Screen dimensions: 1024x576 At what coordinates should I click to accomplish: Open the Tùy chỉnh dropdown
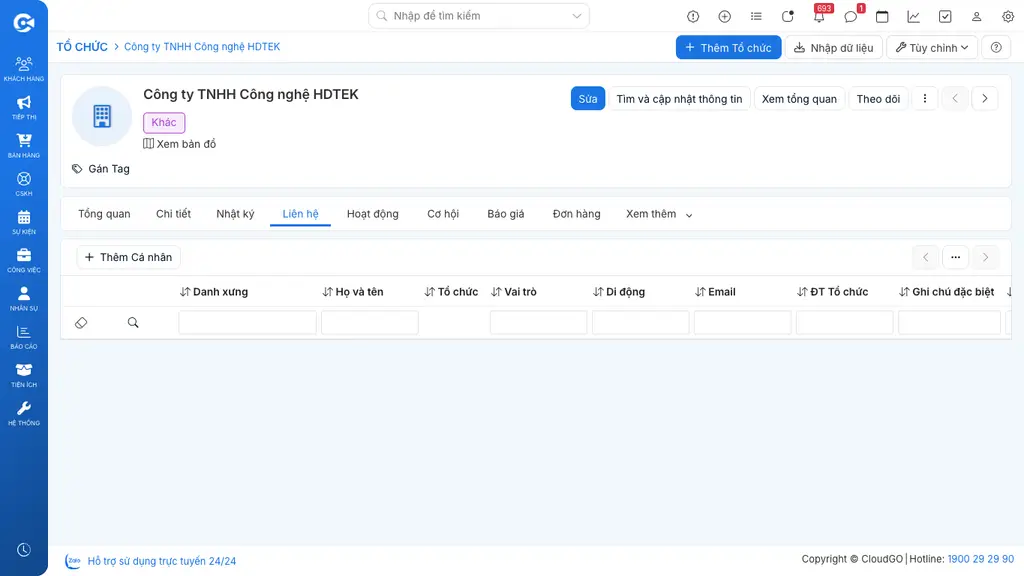932,47
